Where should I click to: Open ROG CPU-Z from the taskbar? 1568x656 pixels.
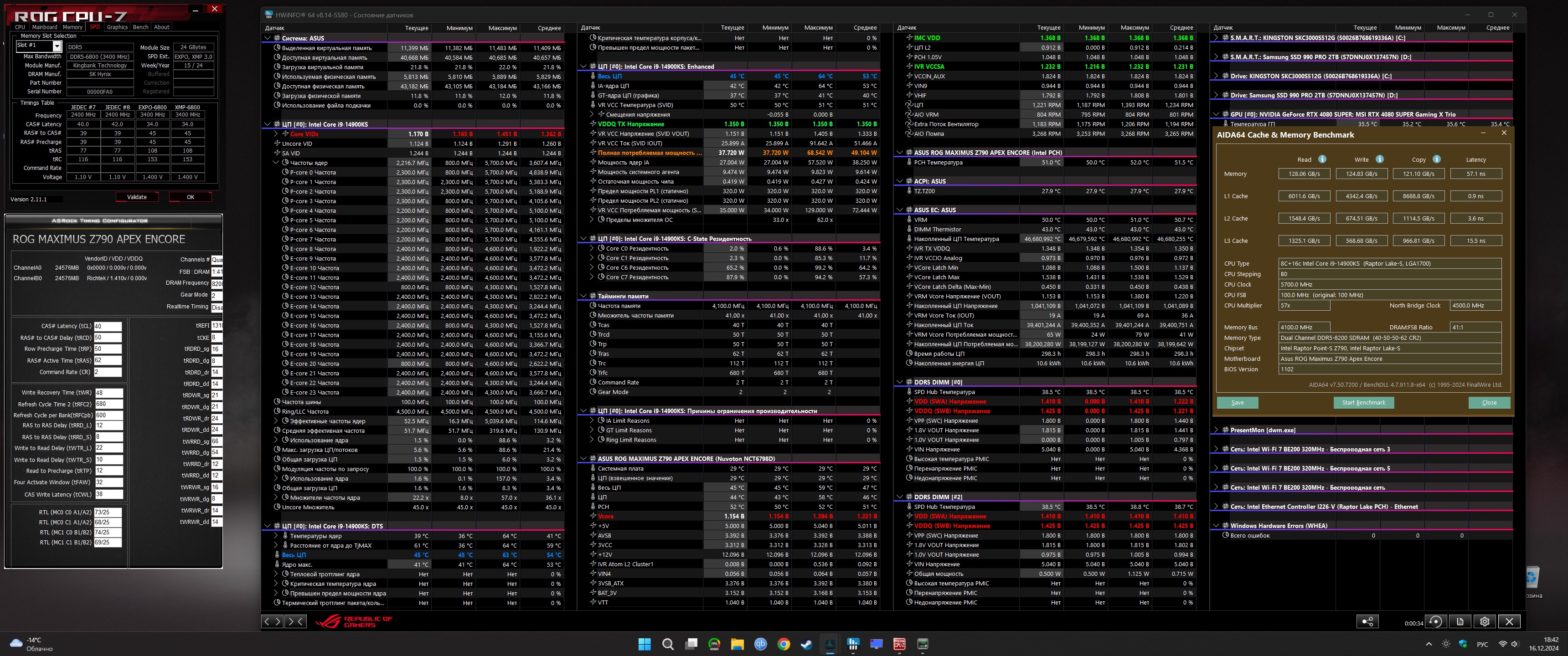(899, 644)
